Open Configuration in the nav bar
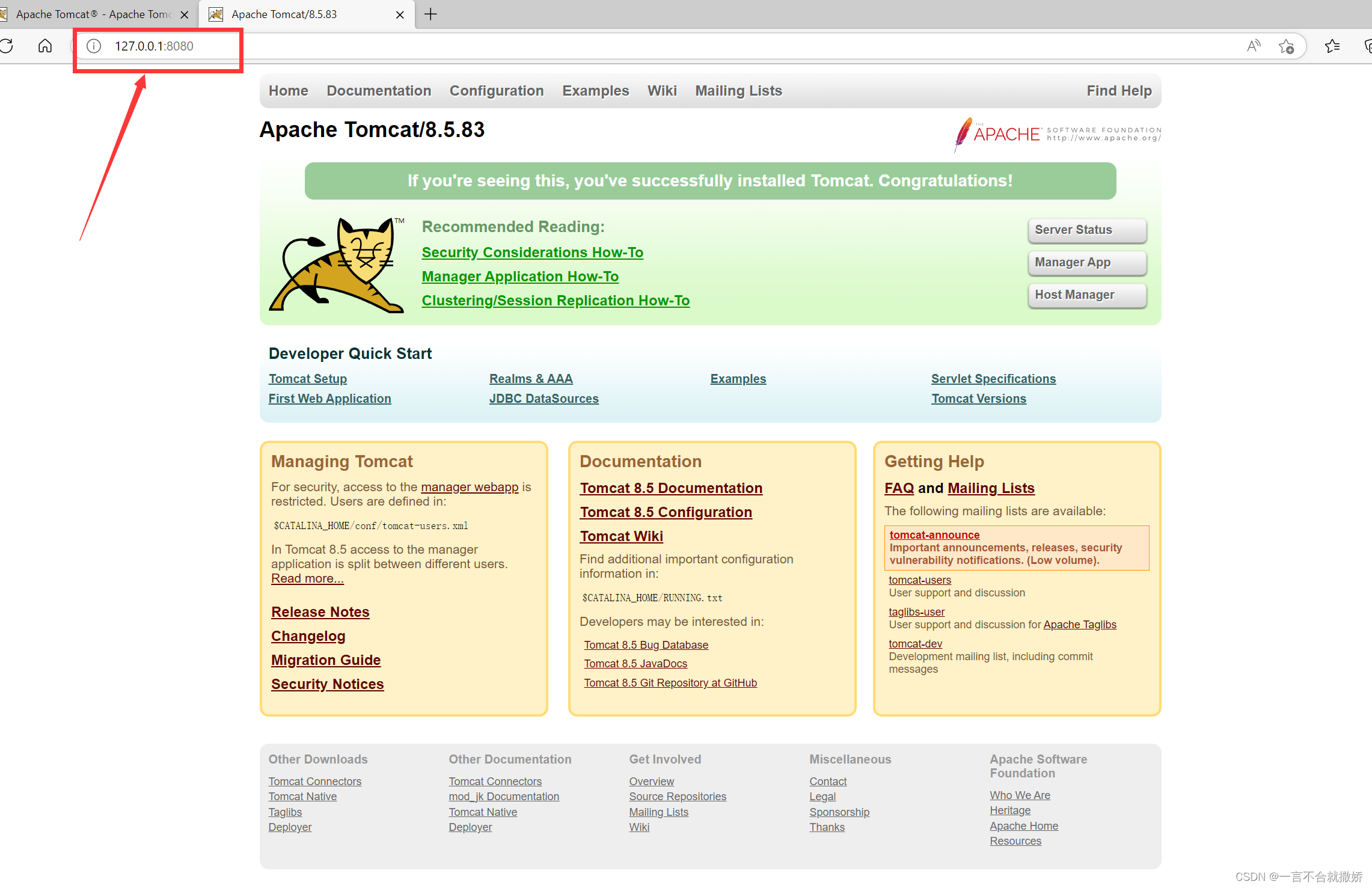The width and height of the screenshot is (1372, 888). [x=497, y=91]
